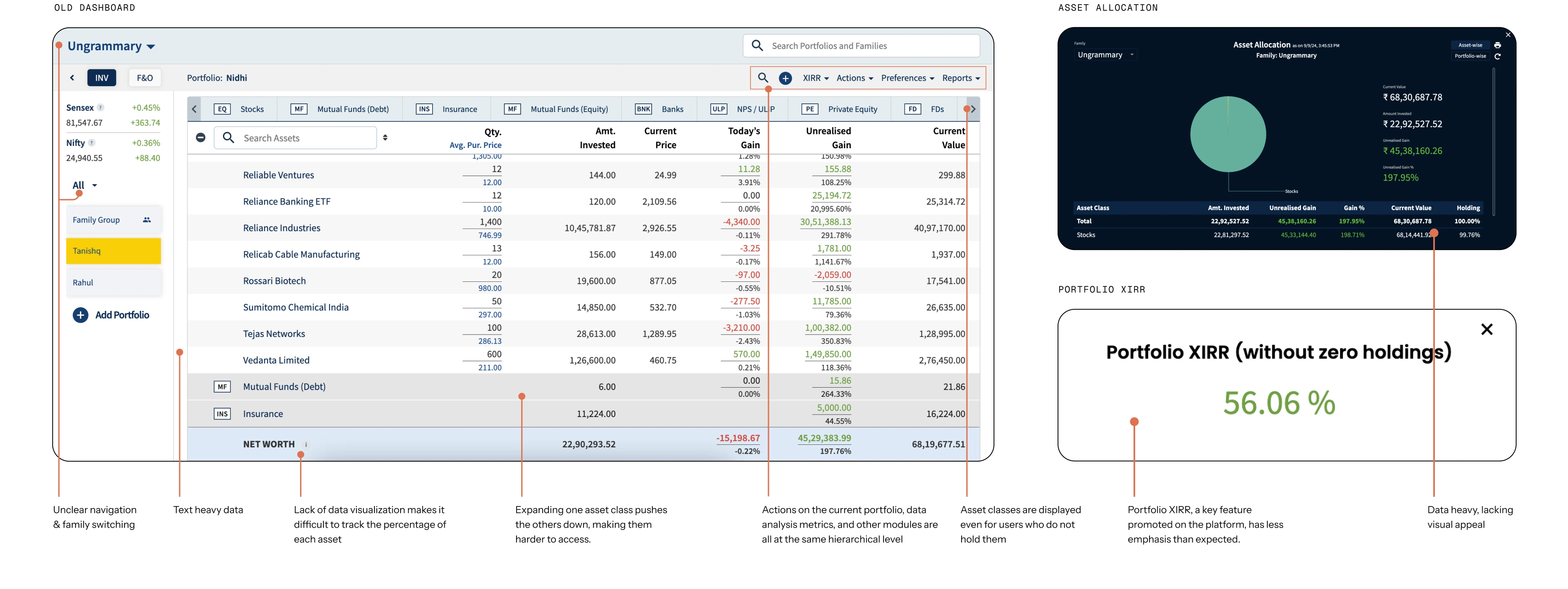Screen dimensions: 1568x589
Task: Click print icon in Asset Allocation panel
Action: tap(1497, 45)
